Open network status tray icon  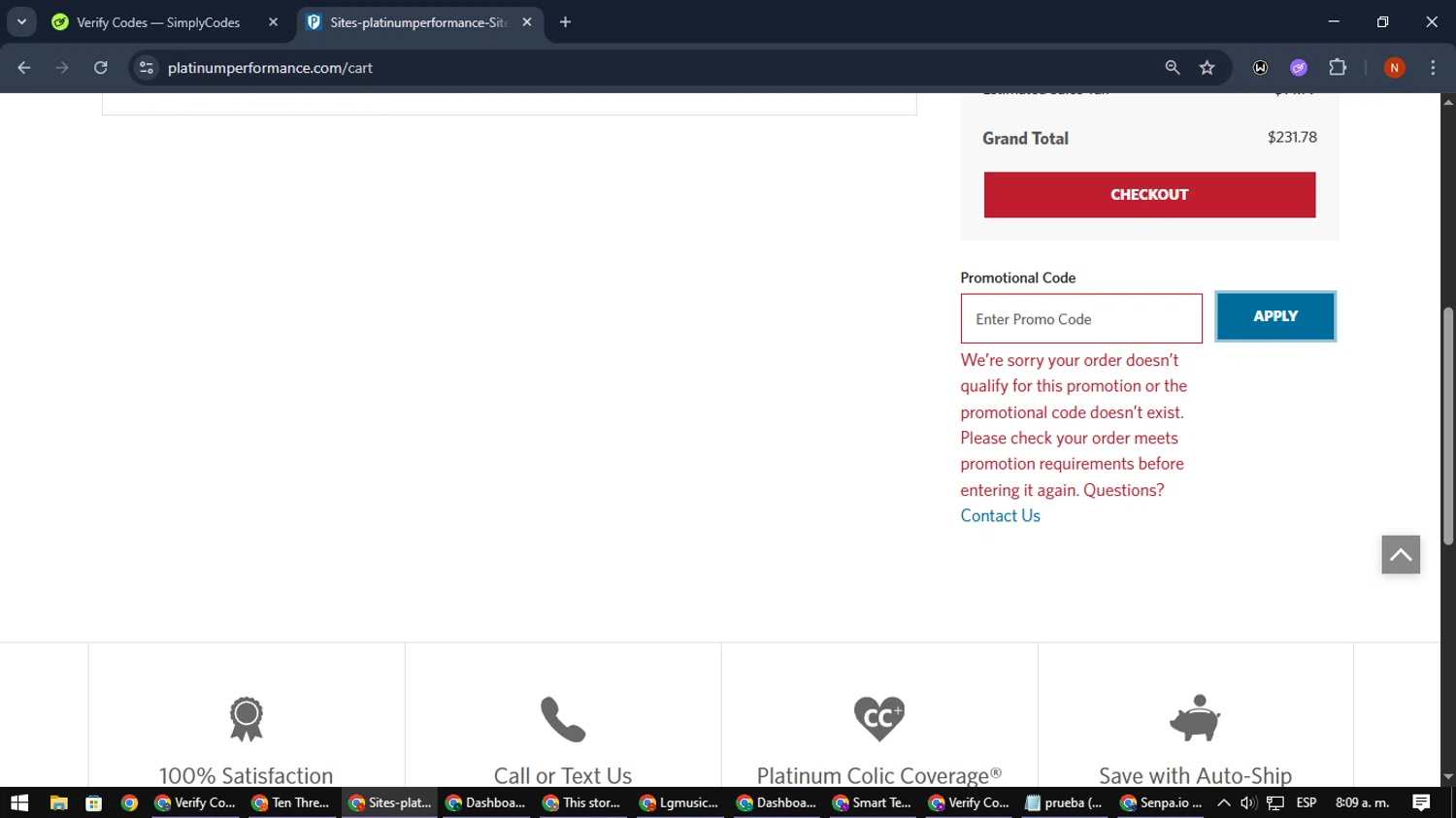coord(1275,802)
